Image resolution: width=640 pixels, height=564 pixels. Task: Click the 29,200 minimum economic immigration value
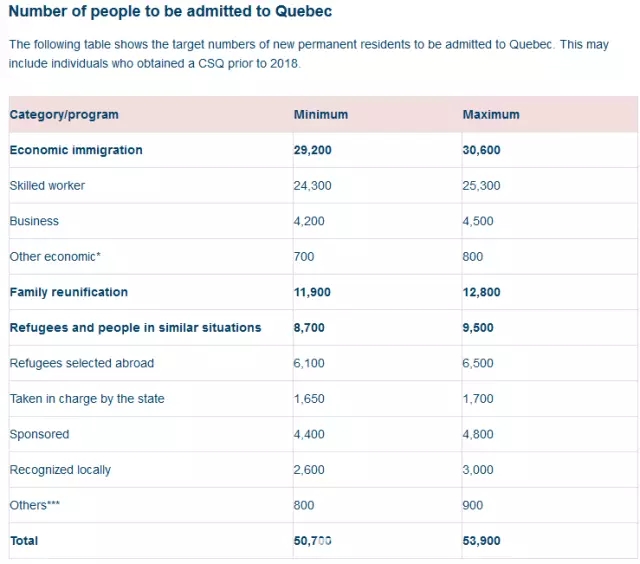[x=312, y=150]
